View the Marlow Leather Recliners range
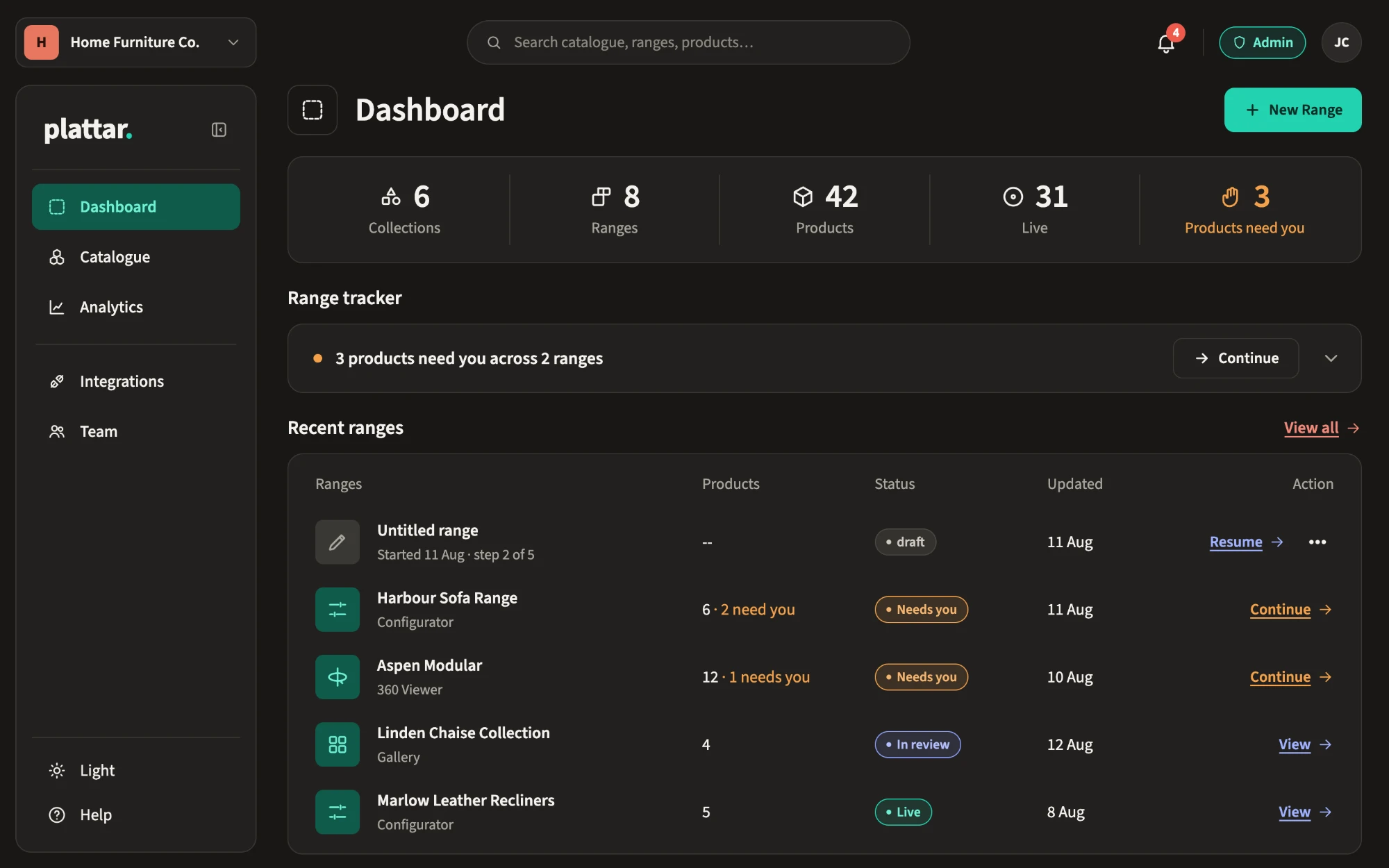Image resolution: width=1389 pixels, height=868 pixels. [1295, 812]
